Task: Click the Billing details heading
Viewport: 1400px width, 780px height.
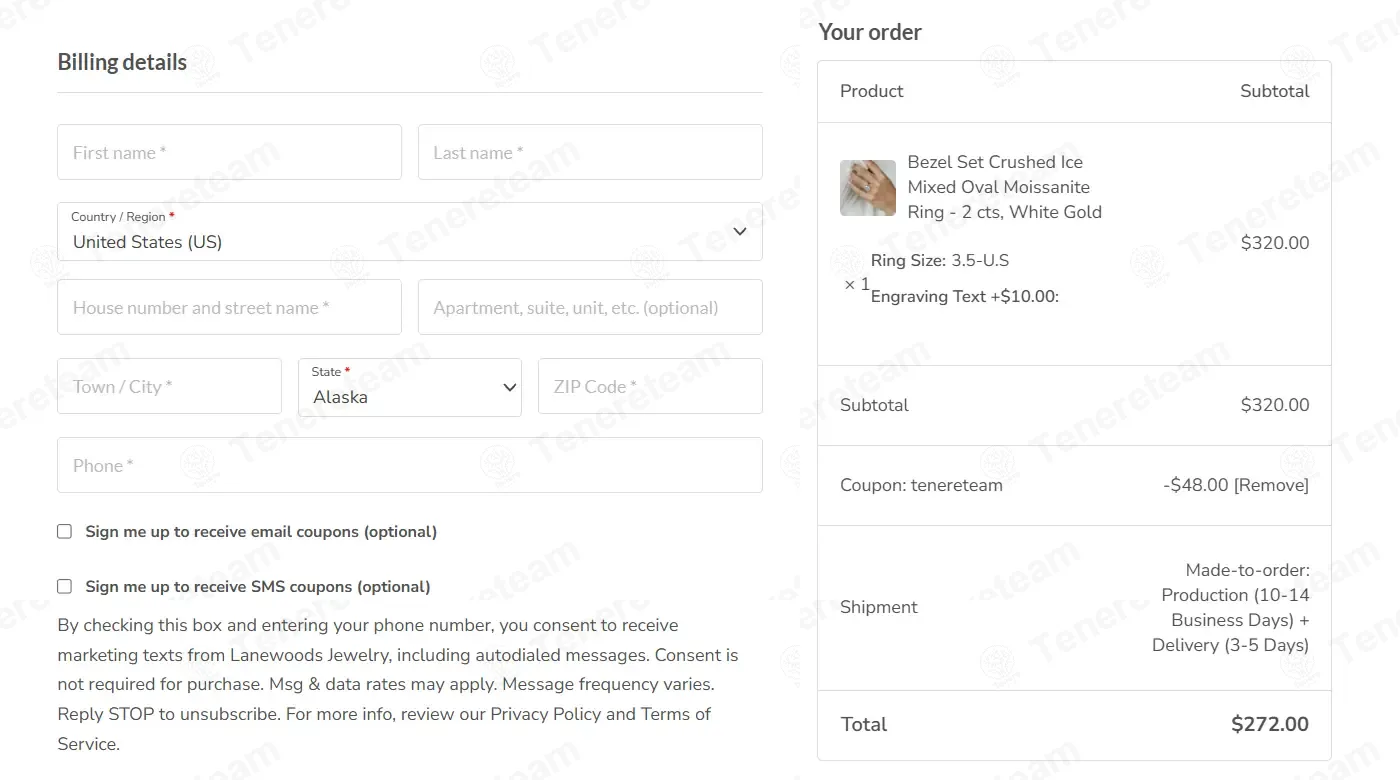Action: pyautogui.click(x=122, y=62)
